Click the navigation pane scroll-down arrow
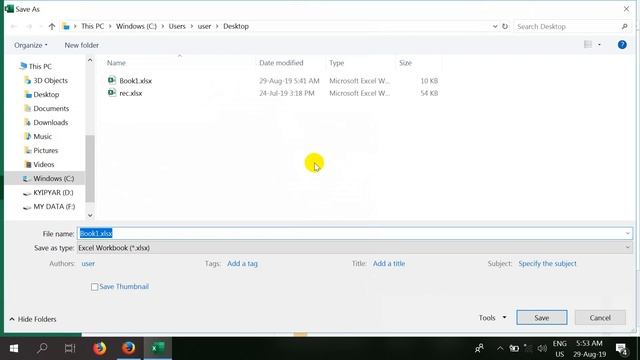This screenshot has height=360, width=640. pos(90,215)
